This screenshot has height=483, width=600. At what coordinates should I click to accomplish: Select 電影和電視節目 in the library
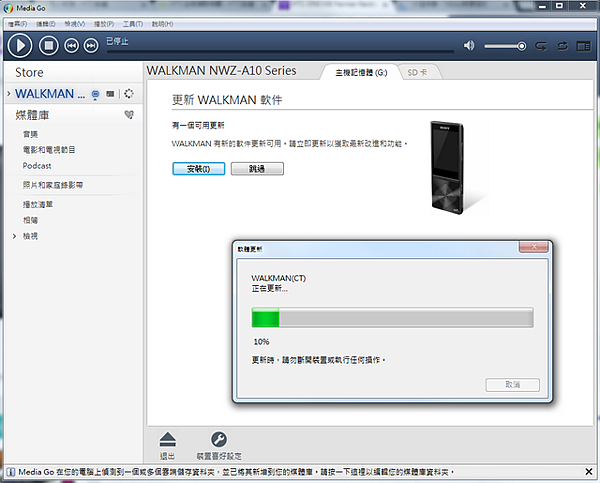[49, 150]
